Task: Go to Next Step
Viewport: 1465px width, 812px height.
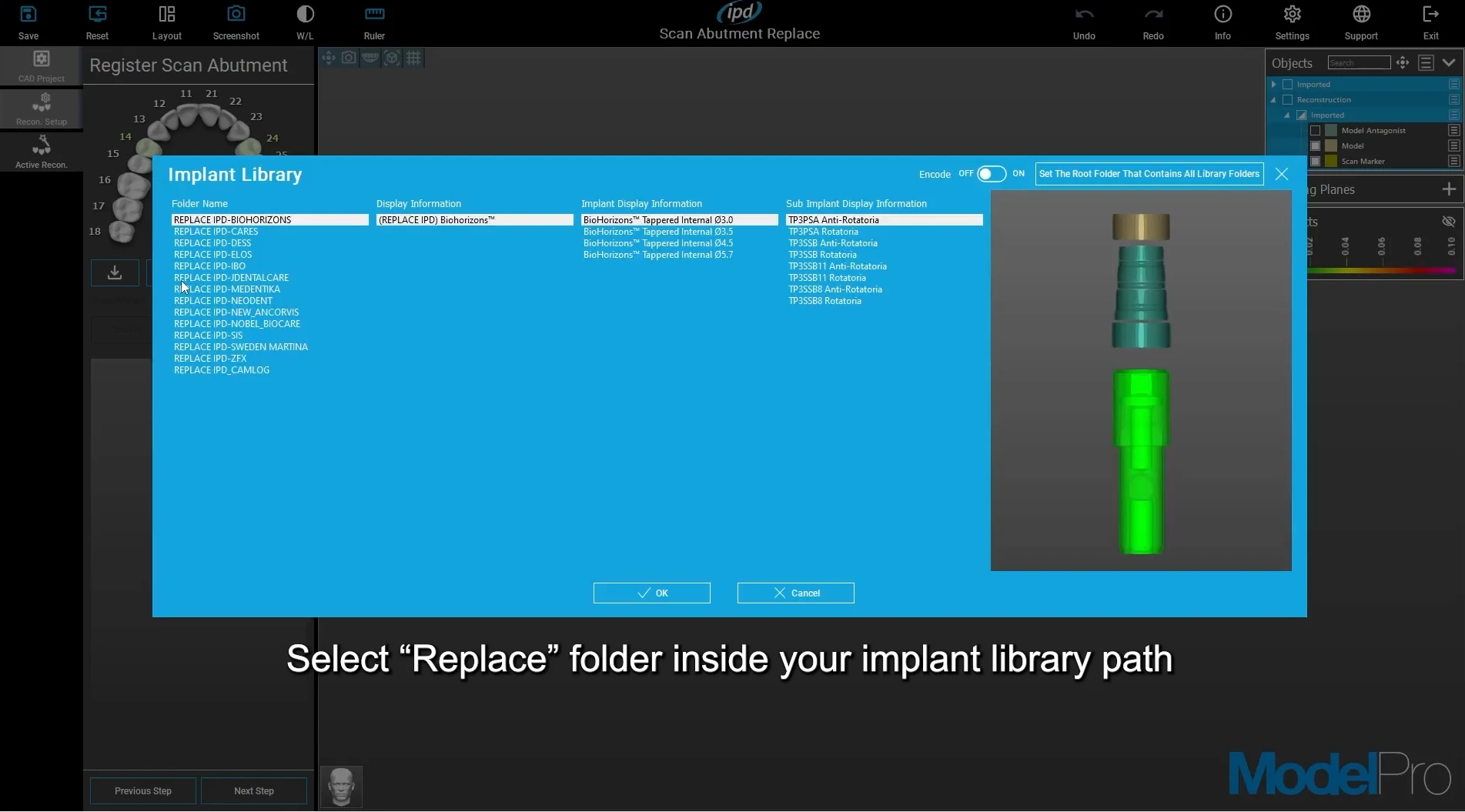Action: coord(254,791)
